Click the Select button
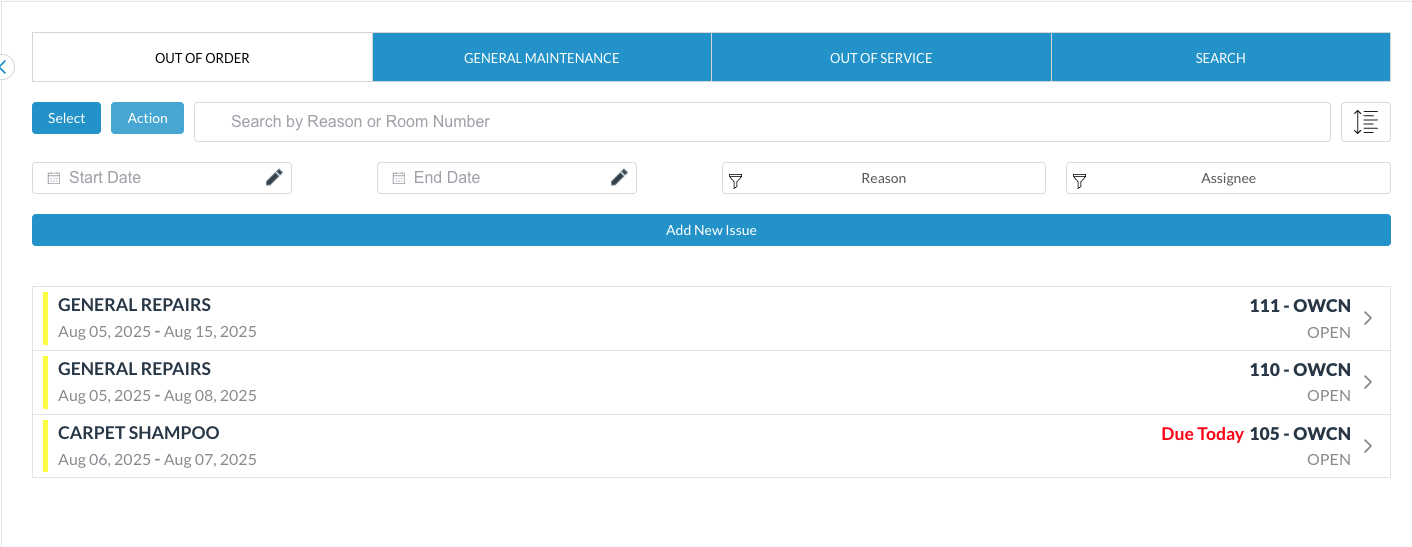 [x=66, y=118]
